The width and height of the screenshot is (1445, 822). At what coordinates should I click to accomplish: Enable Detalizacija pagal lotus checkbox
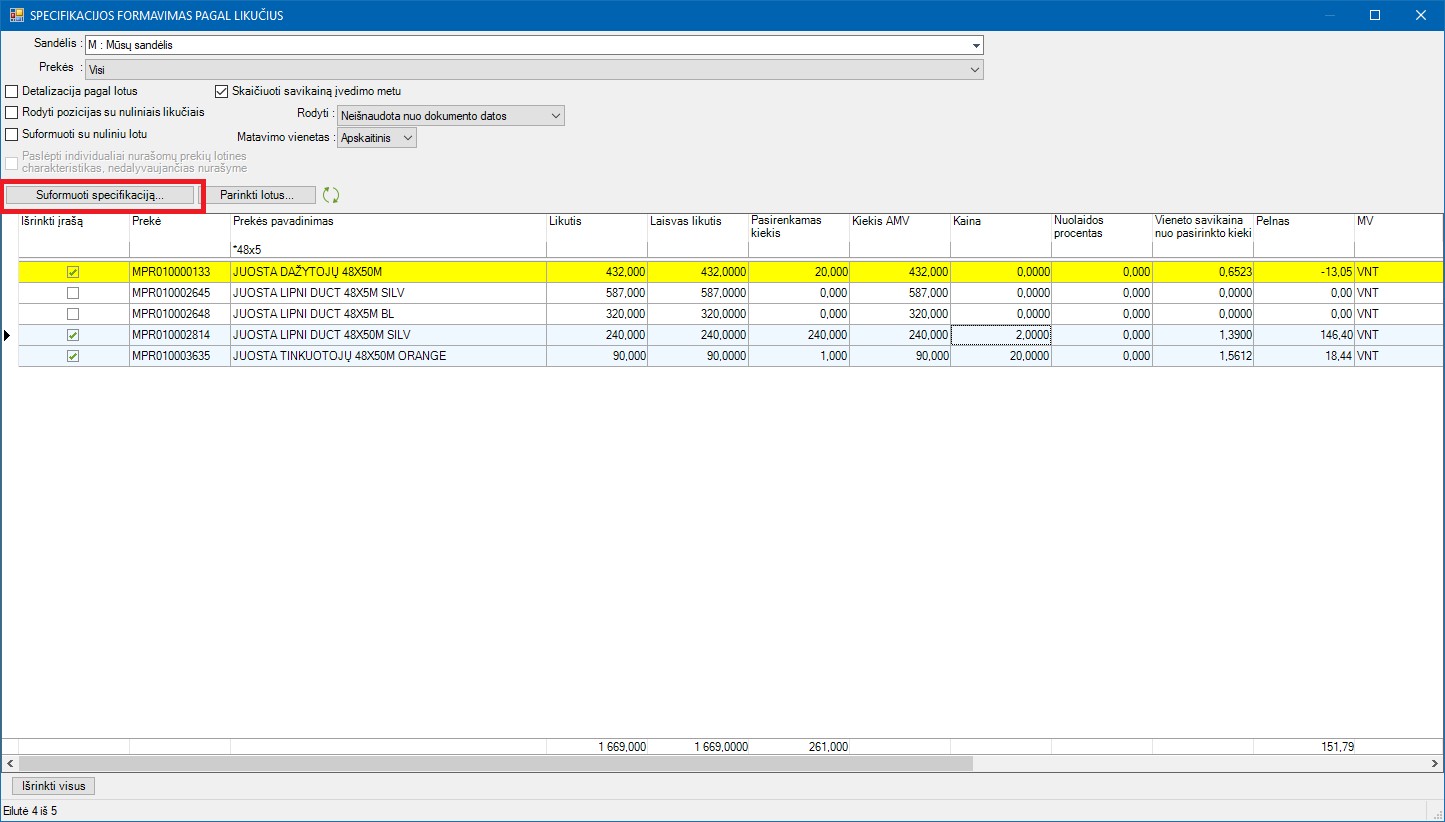click(x=13, y=91)
